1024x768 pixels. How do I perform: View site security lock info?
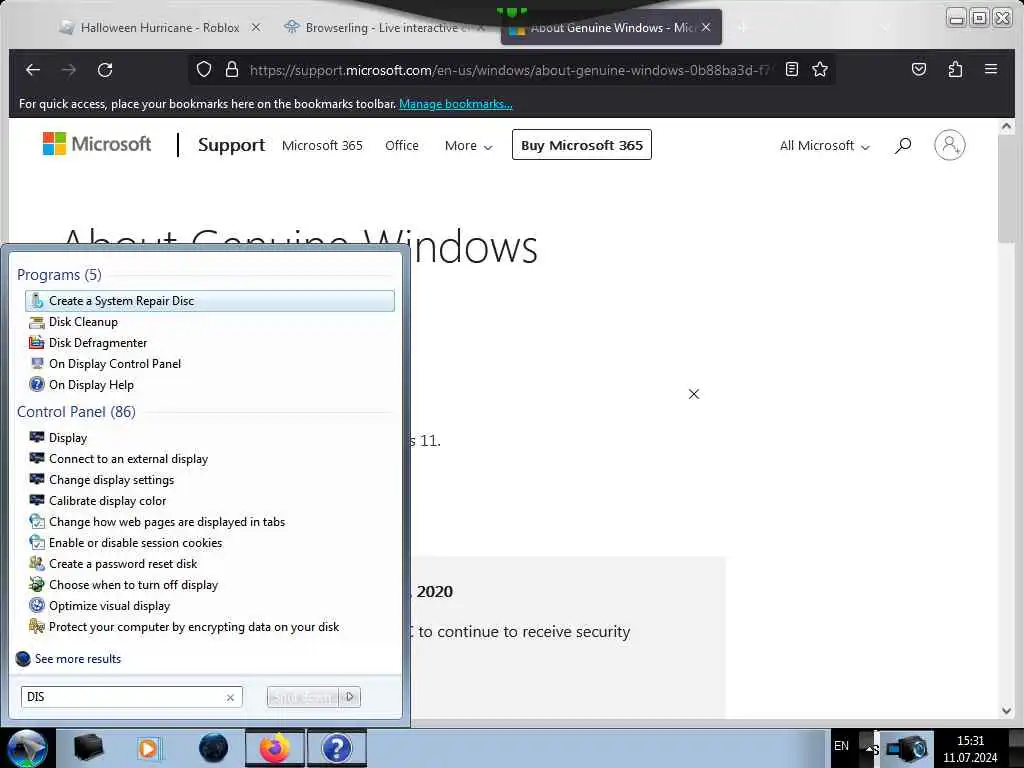[232, 69]
